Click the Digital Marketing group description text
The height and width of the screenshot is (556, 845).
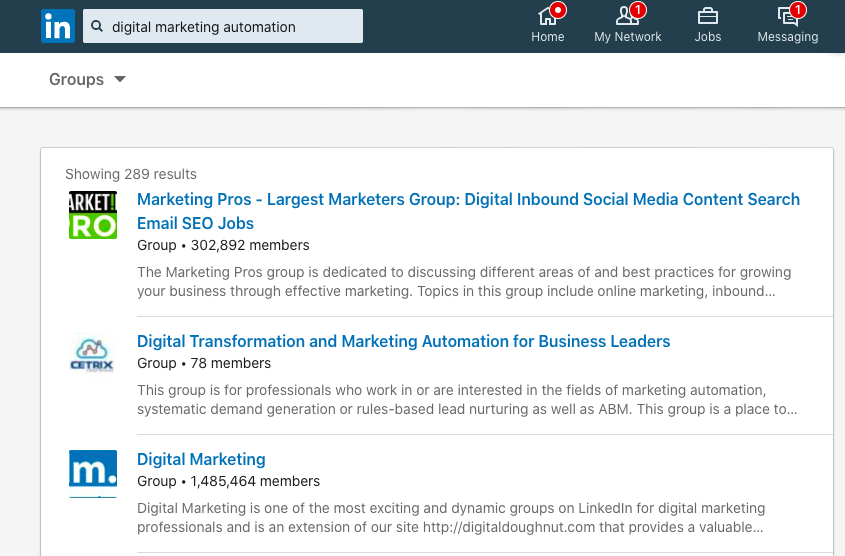pyautogui.click(x=450, y=518)
